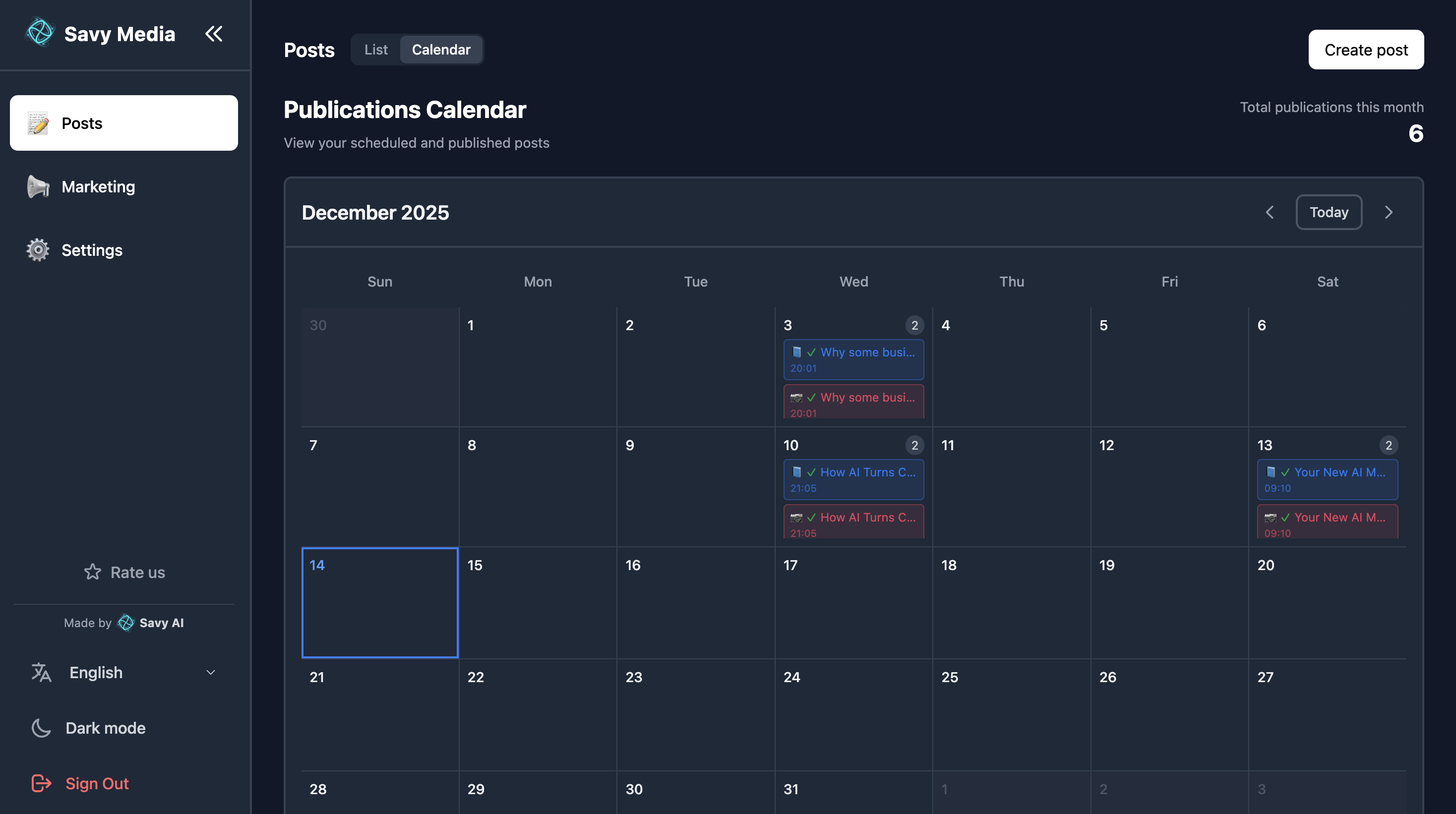Open the 2-post badge on December 13
The height and width of the screenshot is (814, 1456).
pyautogui.click(x=1390, y=445)
